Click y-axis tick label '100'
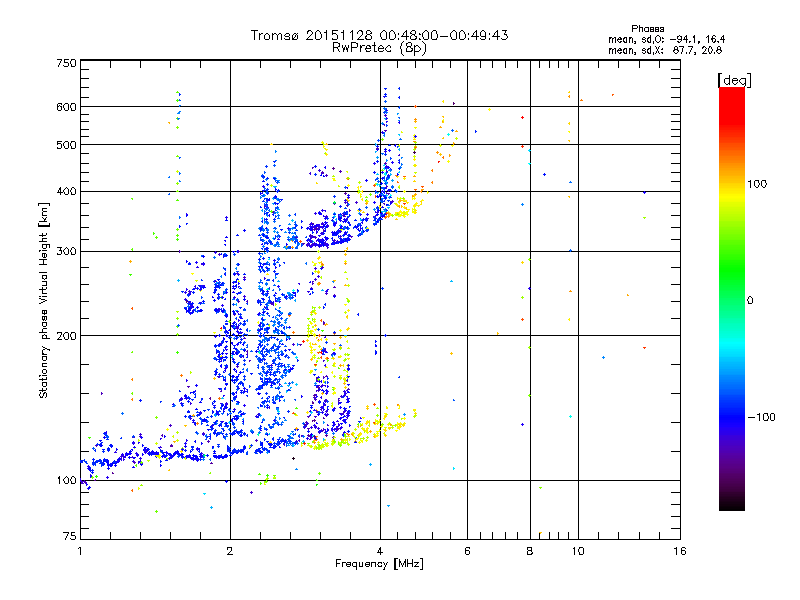 tap(66, 480)
